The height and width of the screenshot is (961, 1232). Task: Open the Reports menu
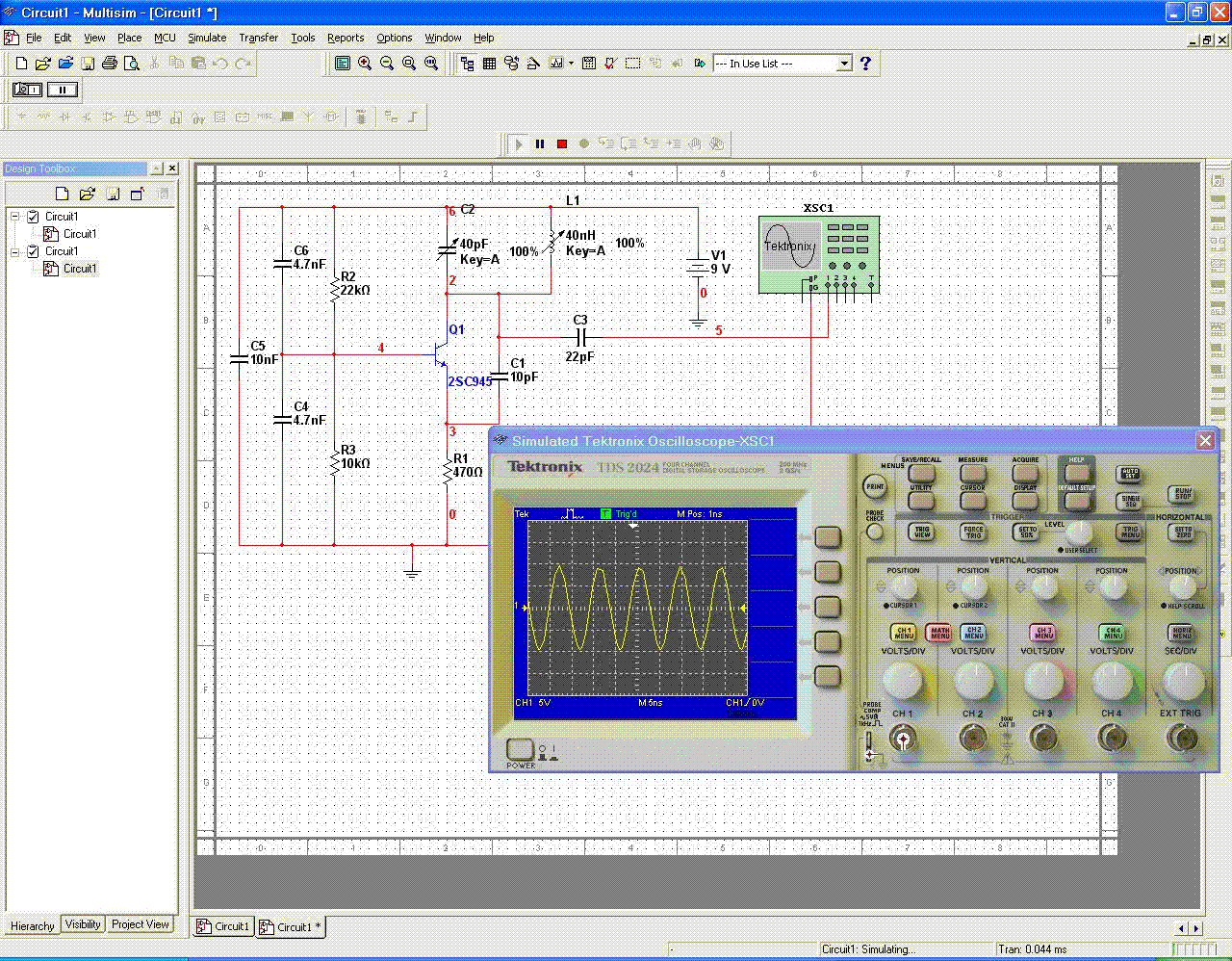click(346, 38)
